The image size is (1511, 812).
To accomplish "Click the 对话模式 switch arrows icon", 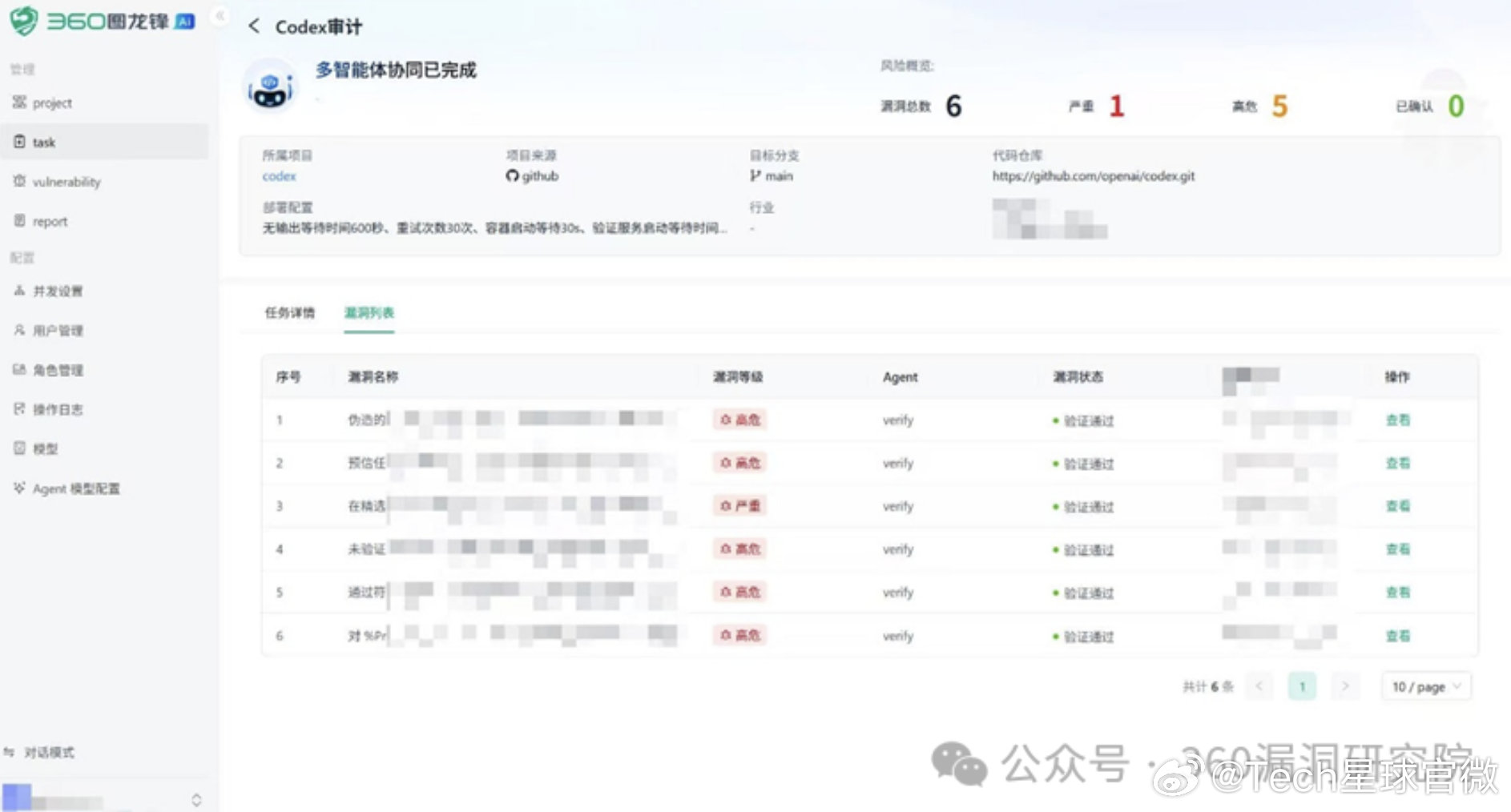I will click(10, 752).
